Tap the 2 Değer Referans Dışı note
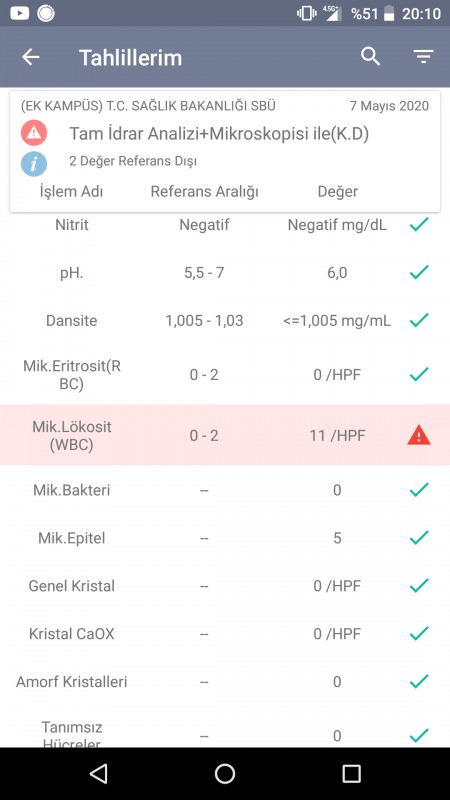The image size is (450, 800). coord(133,161)
